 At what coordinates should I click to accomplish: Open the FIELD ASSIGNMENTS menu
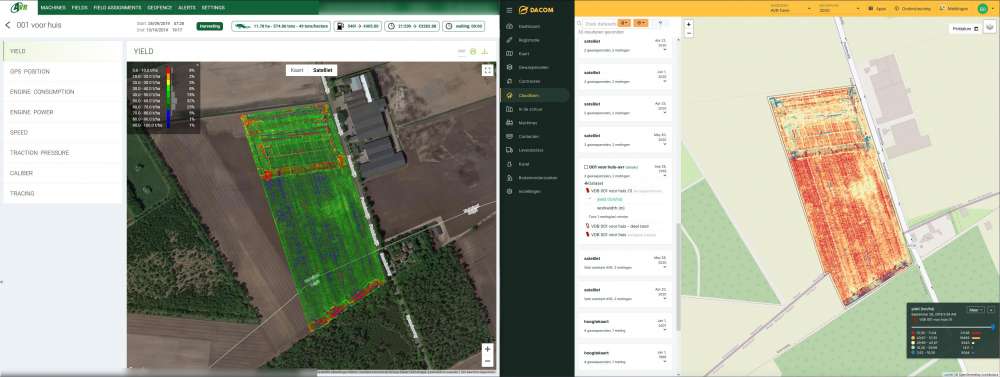point(117,8)
